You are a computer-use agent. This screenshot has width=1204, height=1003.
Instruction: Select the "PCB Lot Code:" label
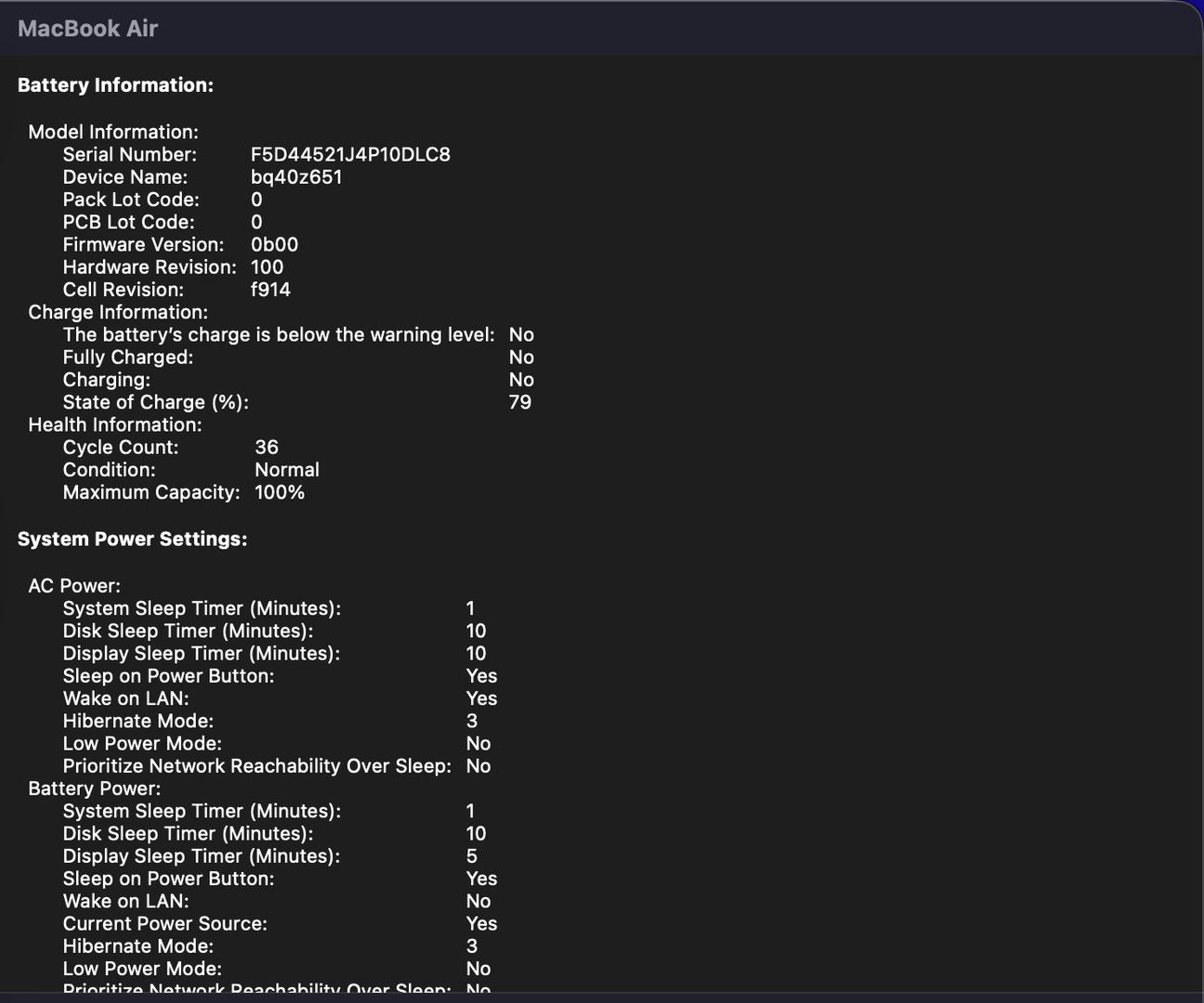point(129,222)
